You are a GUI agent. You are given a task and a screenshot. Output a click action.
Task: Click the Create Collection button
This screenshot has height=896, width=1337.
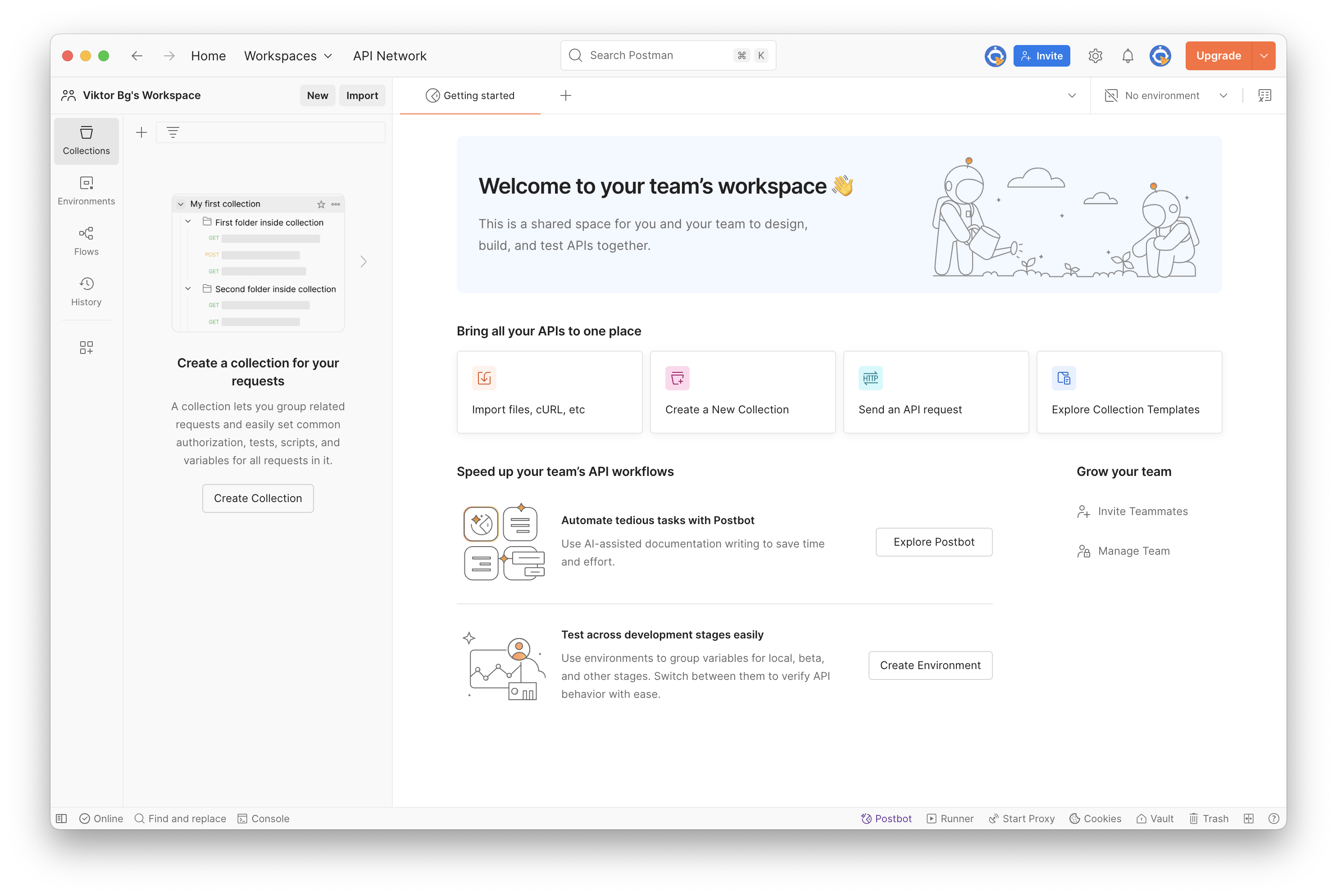(258, 498)
